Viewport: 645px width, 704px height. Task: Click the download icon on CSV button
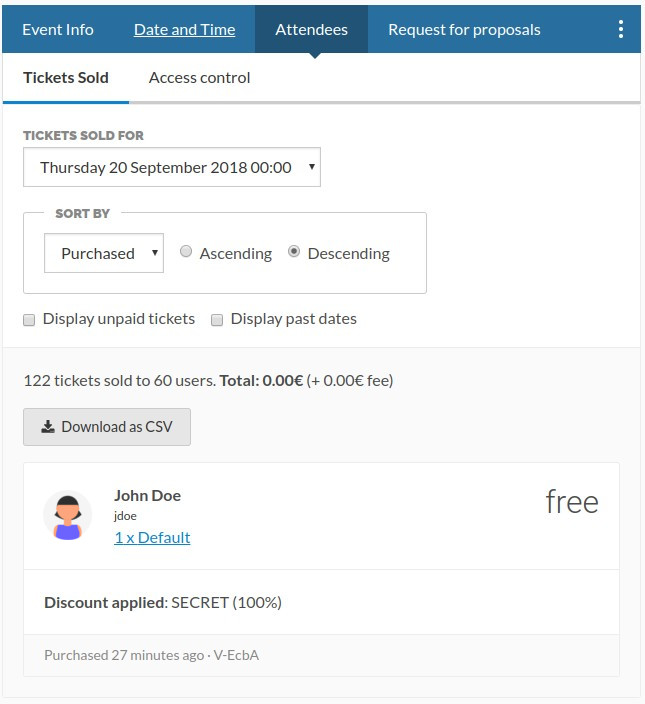coord(48,427)
